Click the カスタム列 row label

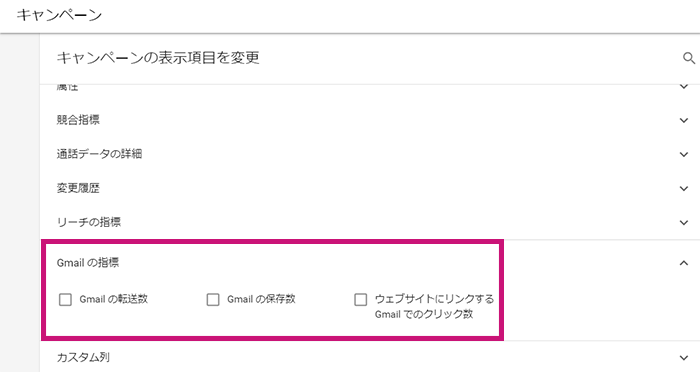pyautogui.click(x=83, y=357)
